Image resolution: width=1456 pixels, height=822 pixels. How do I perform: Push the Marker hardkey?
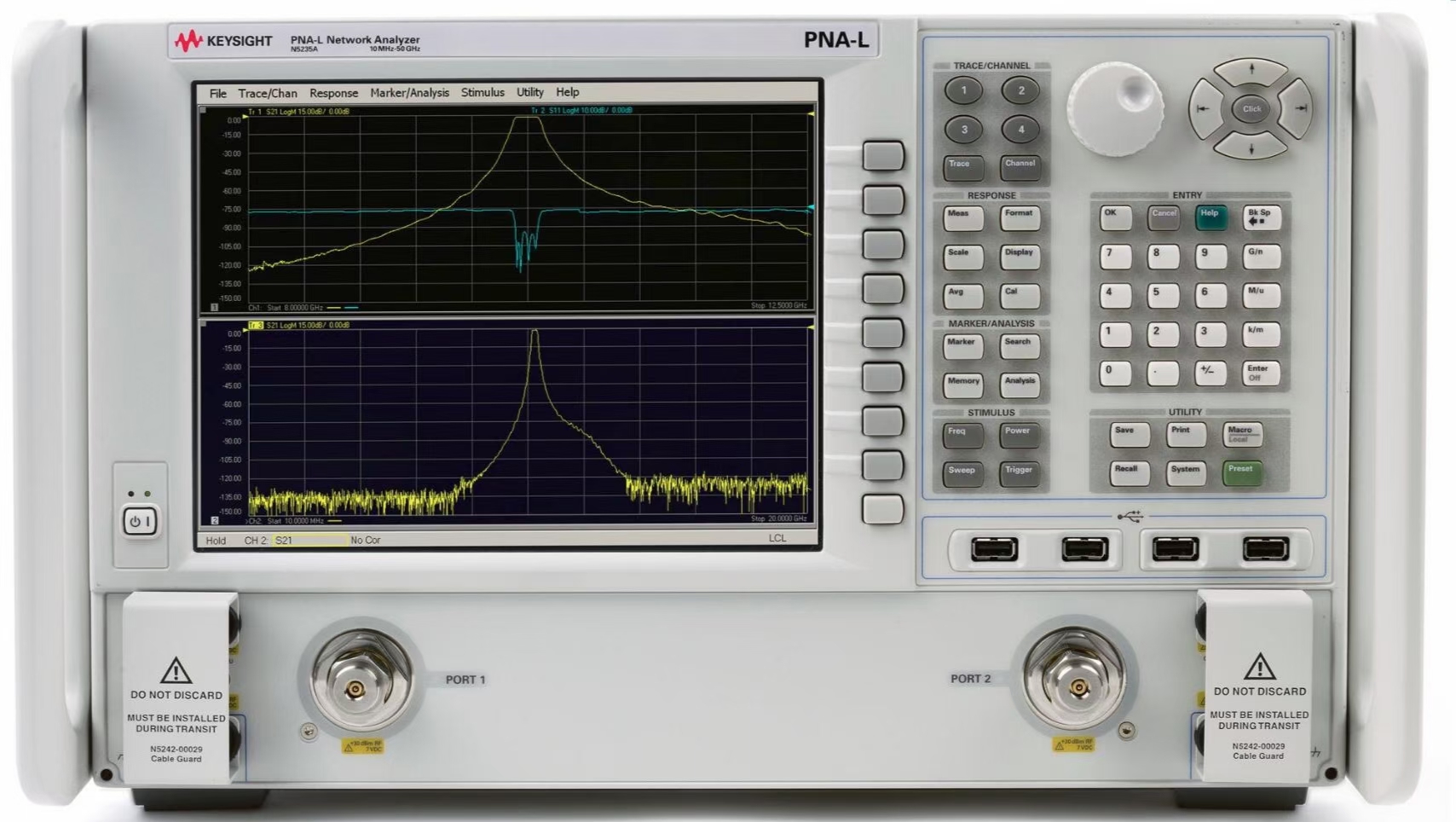962,346
